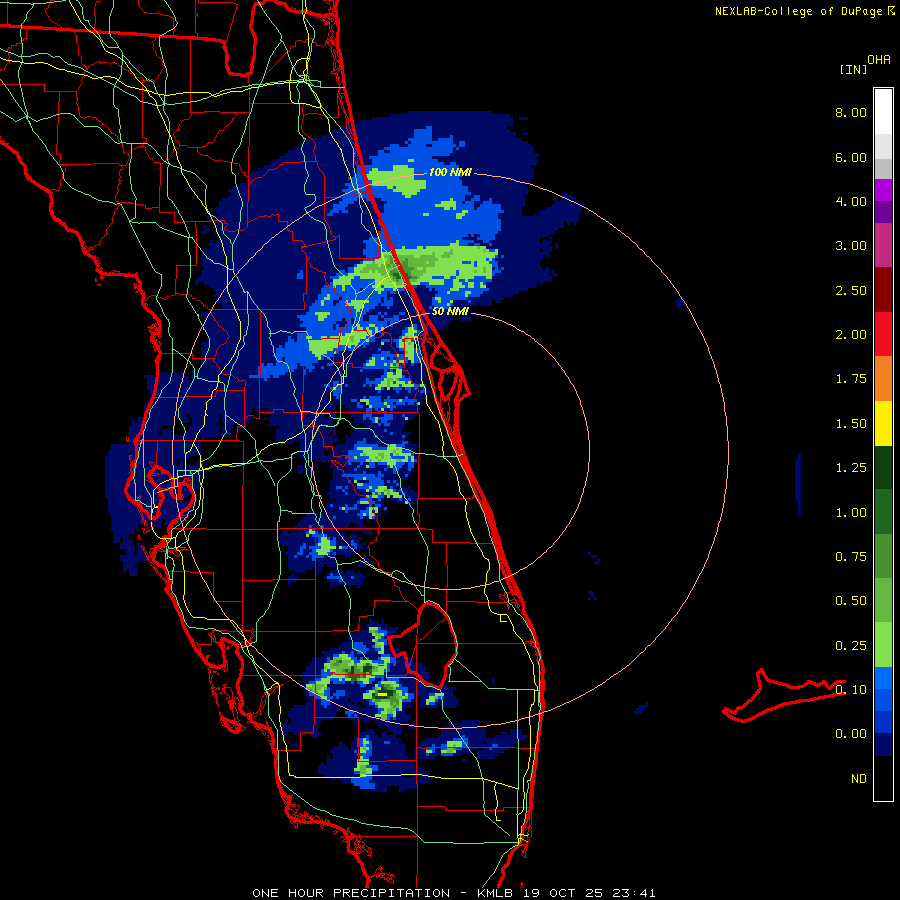Click the "1.25" scale value

[x=851, y=468]
